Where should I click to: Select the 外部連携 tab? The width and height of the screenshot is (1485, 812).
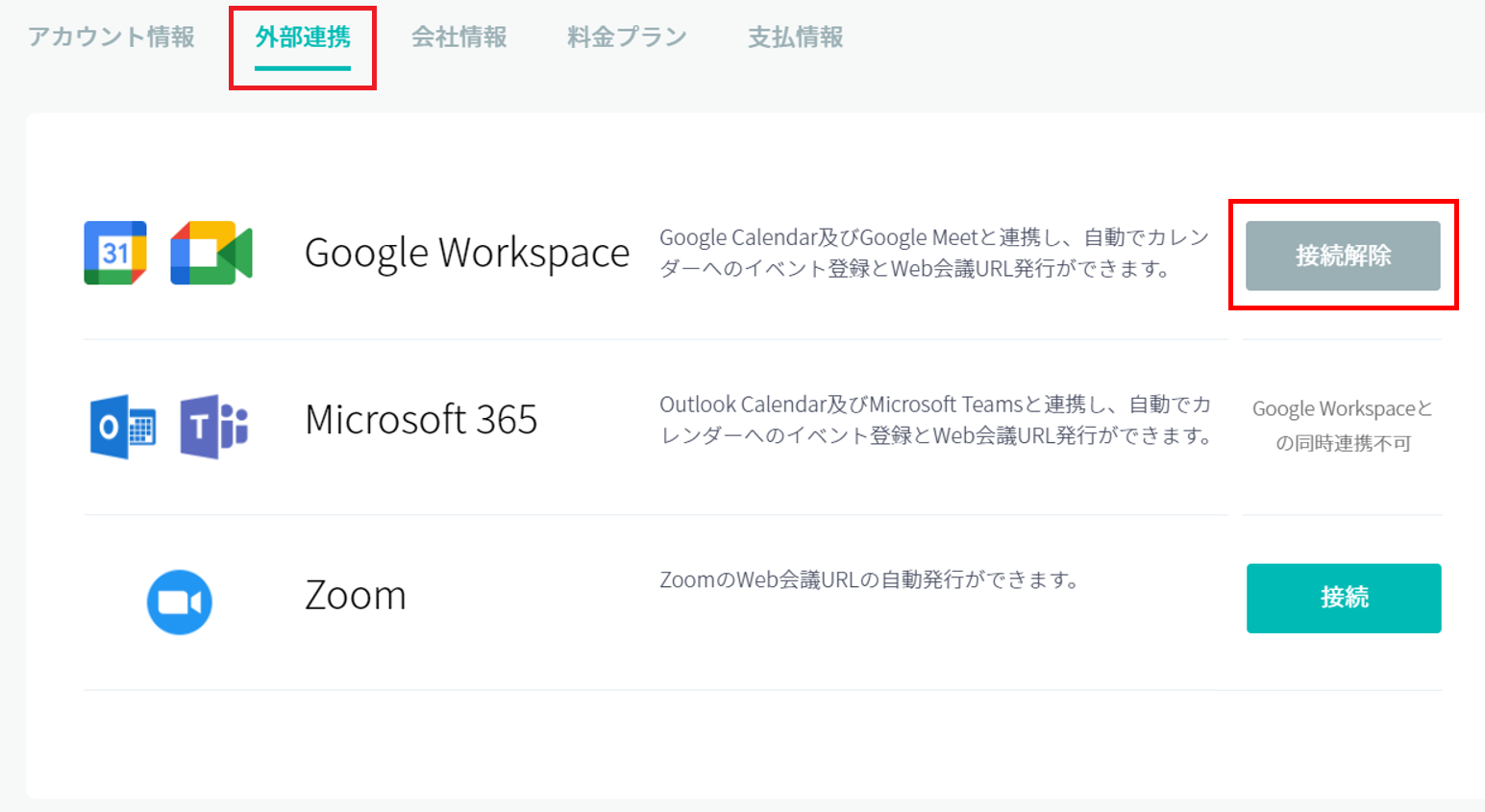[303, 37]
